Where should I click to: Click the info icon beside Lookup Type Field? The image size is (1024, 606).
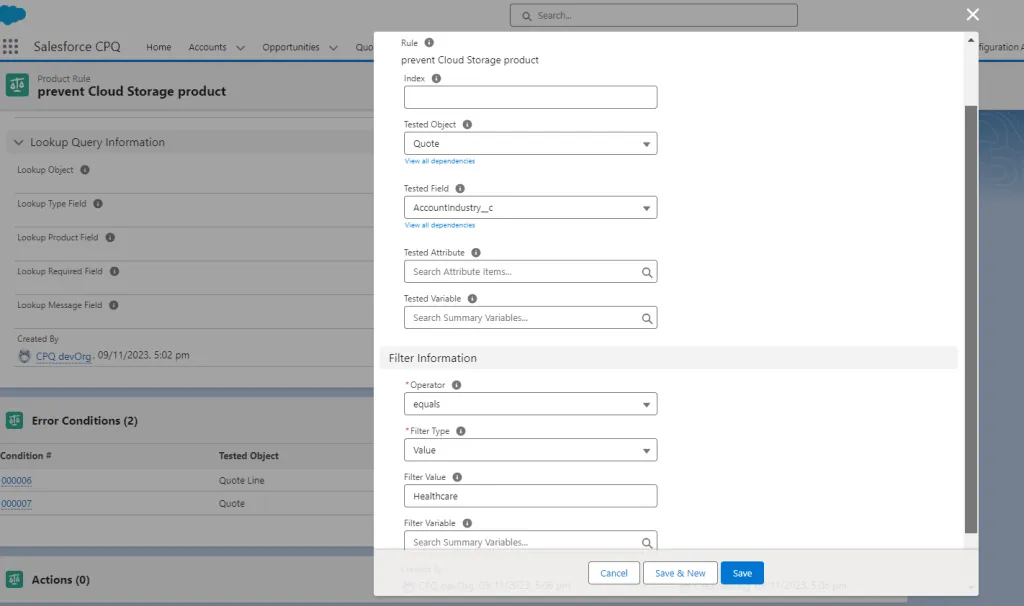click(98, 204)
